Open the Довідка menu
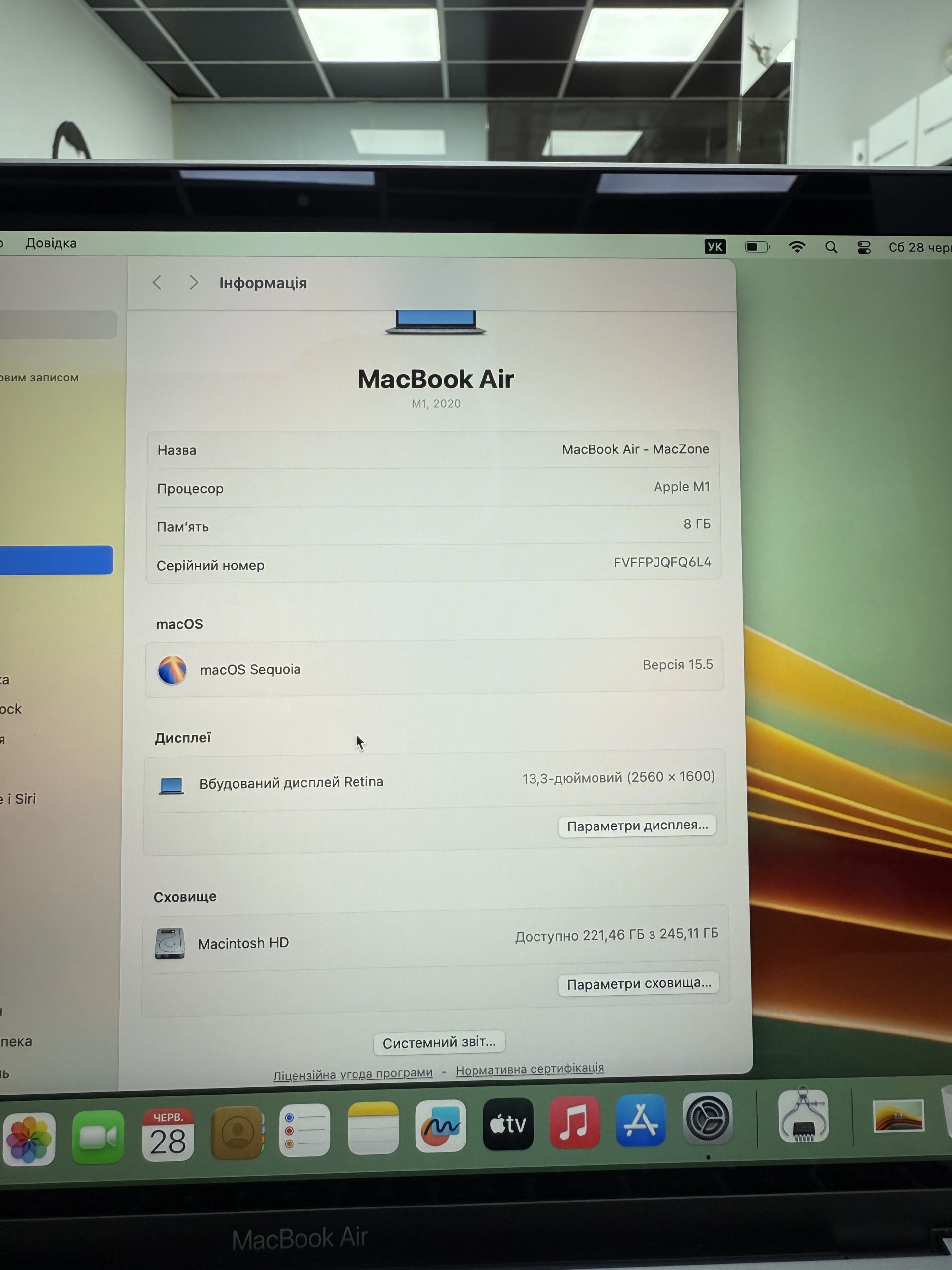This screenshot has width=952, height=1270. (x=51, y=243)
